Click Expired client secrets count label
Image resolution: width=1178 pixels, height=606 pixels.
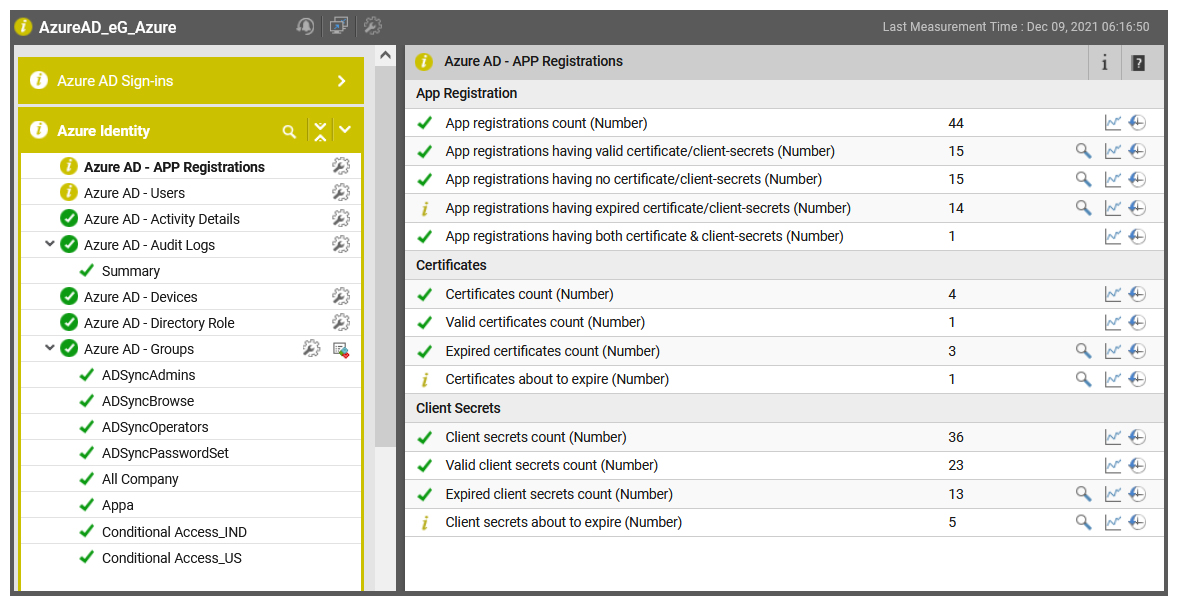coord(559,494)
